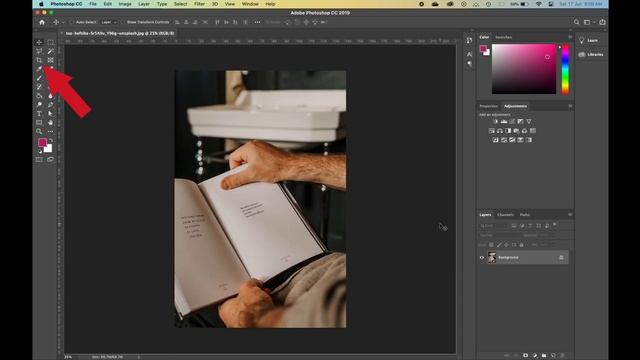Click the toolbox foreground color swatch
This screenshot has width=640, height=360.
coord(42,142)
